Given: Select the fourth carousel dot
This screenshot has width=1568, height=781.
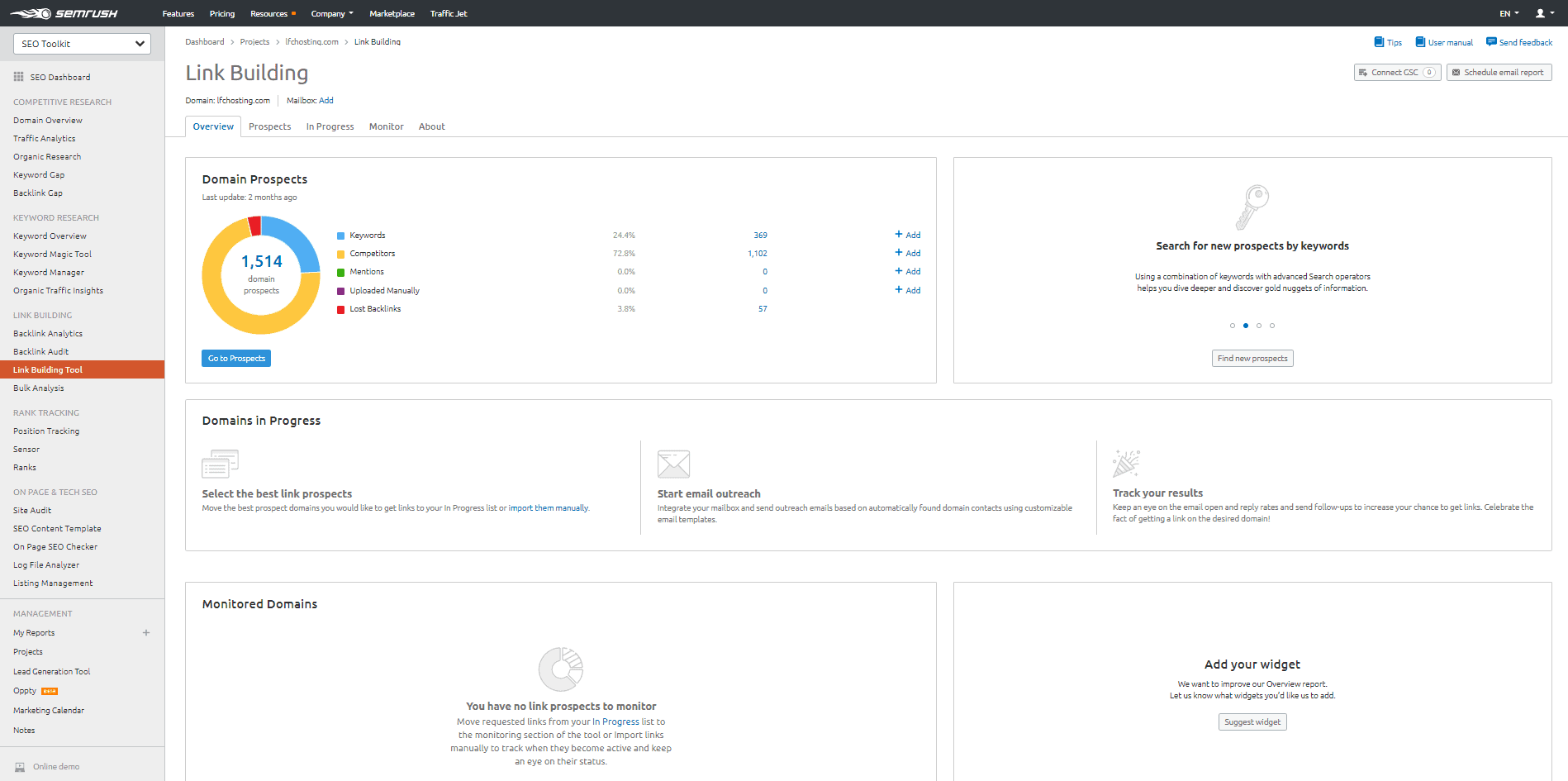Looking at the screenshot, I should (x=1272, y=326).
